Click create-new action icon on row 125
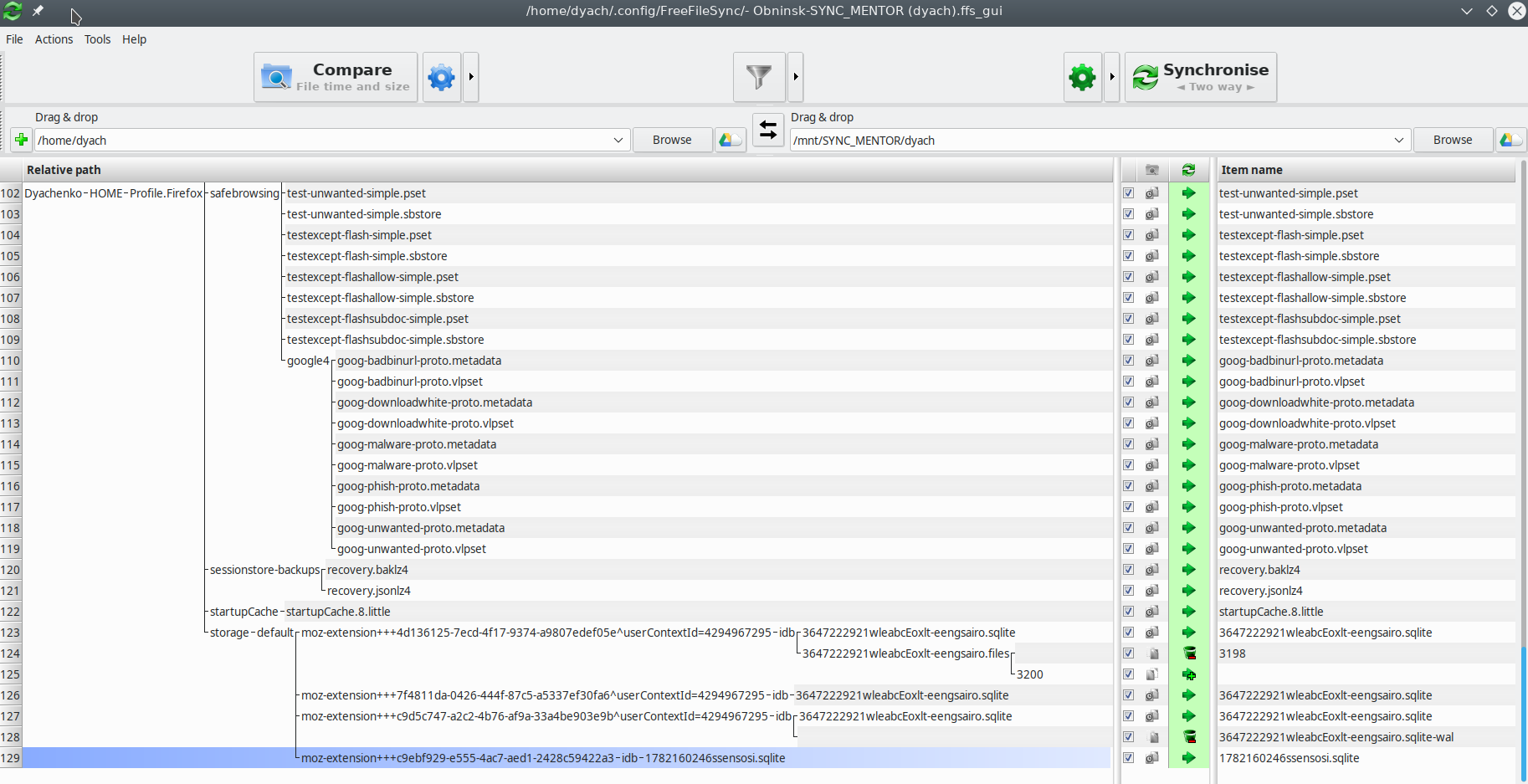This screenshot has height=784, width=1528. pos(1188,674)
